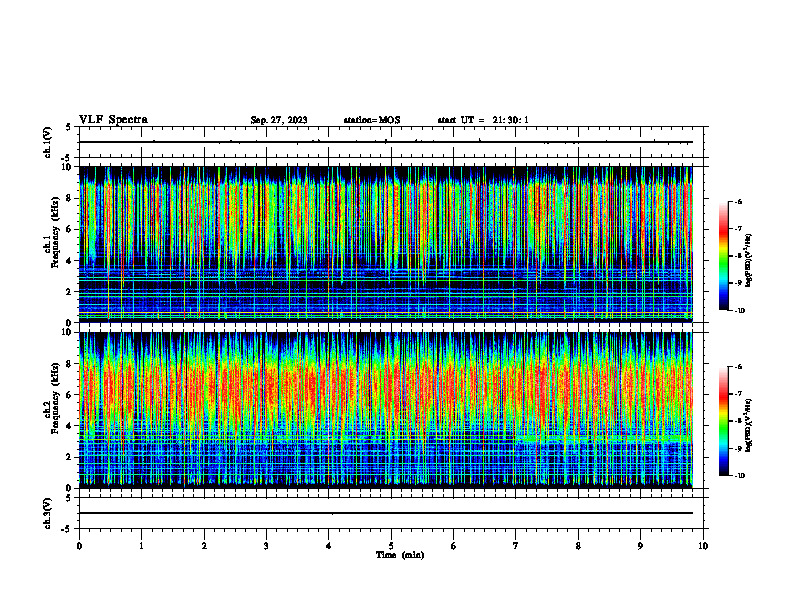Click the time axis tick label "3"
Image resolution: width=792 pixels, height=612 pixels.
[266, 546]
